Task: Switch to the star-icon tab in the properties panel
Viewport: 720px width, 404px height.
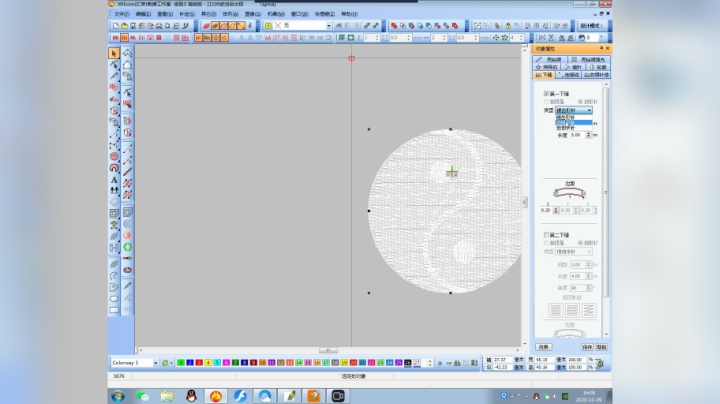Action: click(x=545, y=67)
